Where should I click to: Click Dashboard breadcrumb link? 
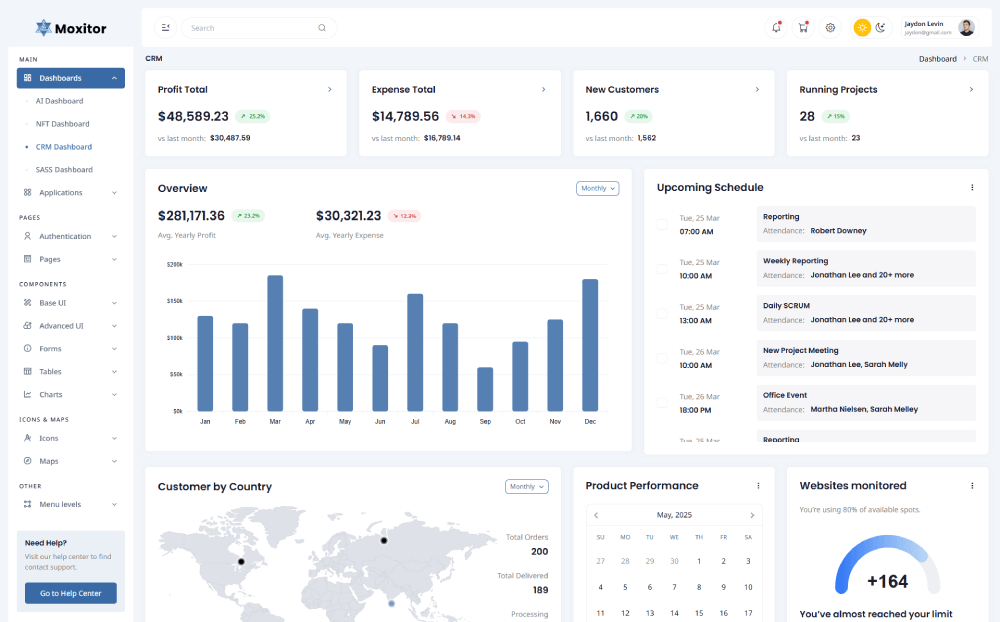click(x=938, y=59)
